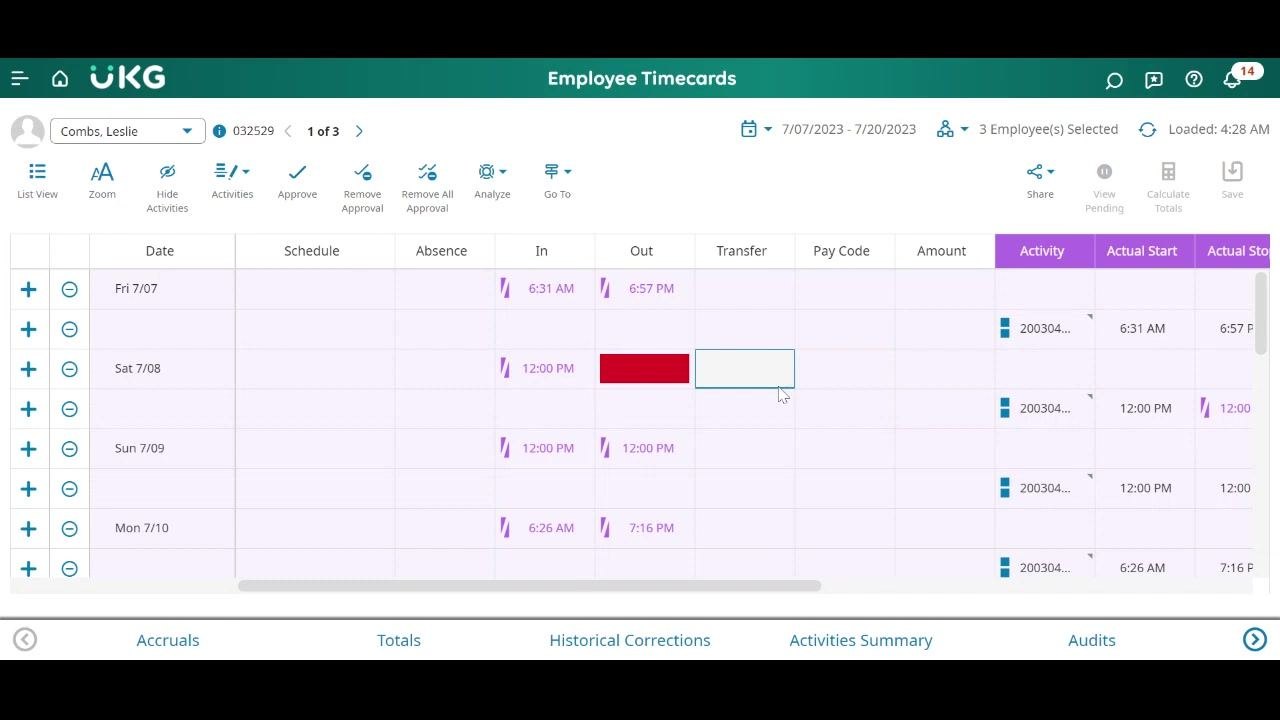
Task: Refresh the timecard data
Action: pos(1147,130)
